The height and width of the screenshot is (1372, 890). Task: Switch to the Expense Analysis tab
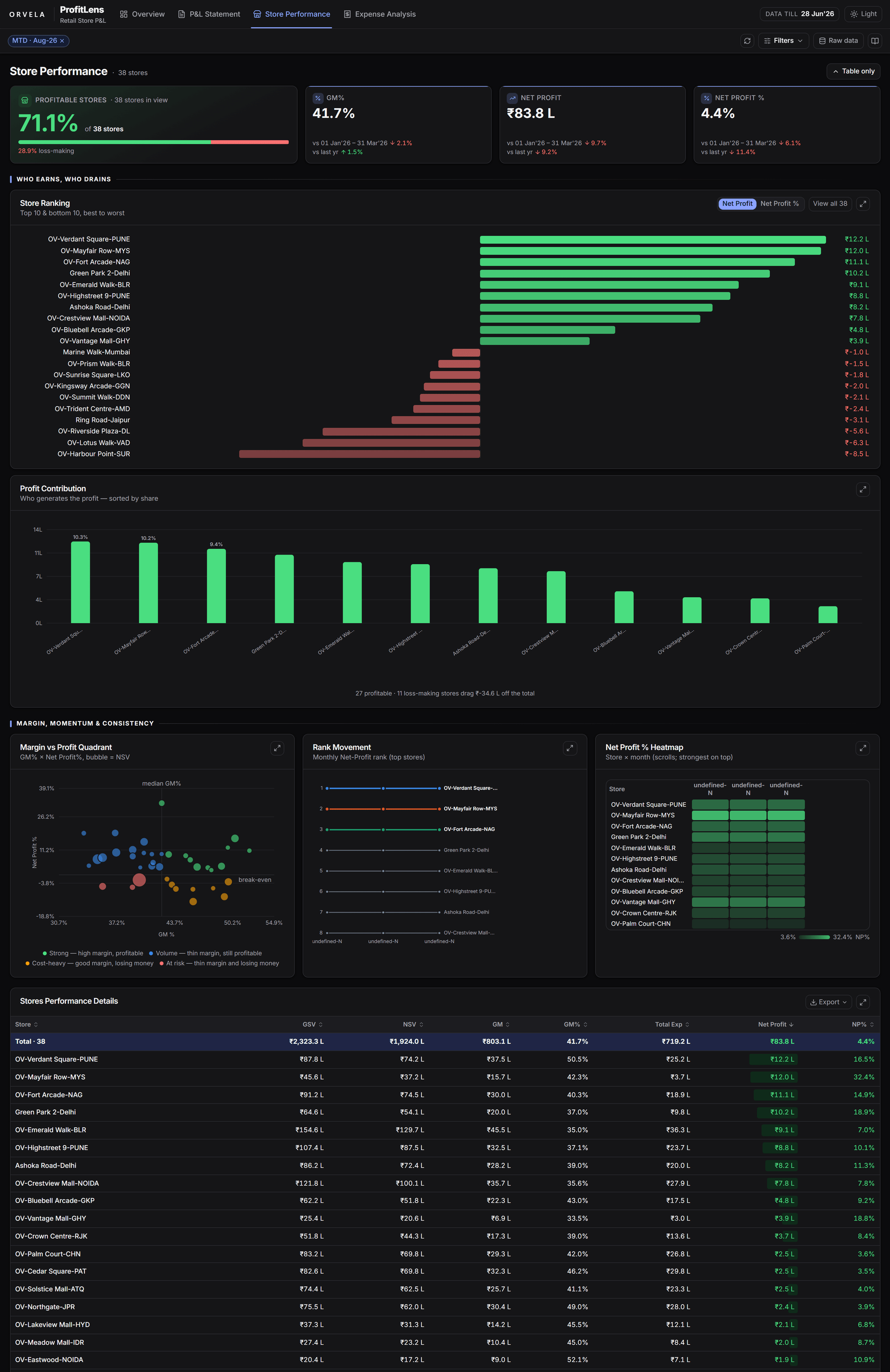click(380, 14)
